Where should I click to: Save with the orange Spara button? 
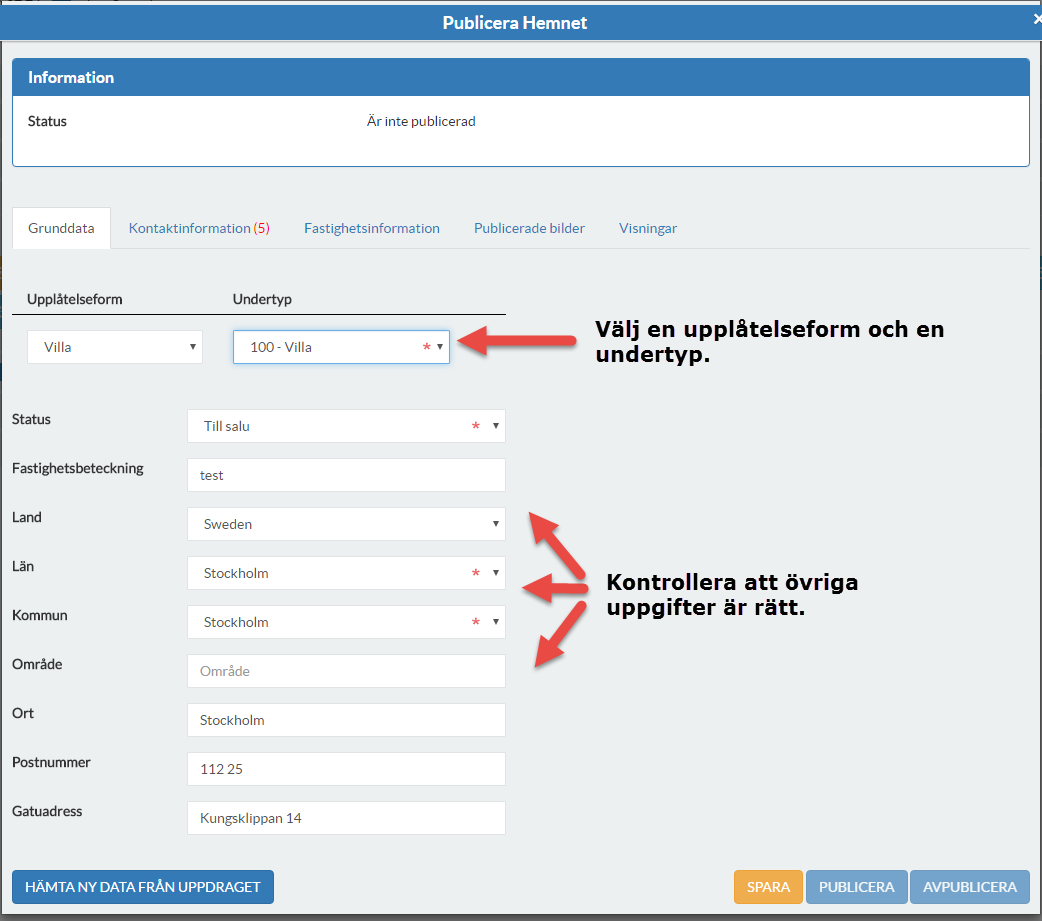768,887
